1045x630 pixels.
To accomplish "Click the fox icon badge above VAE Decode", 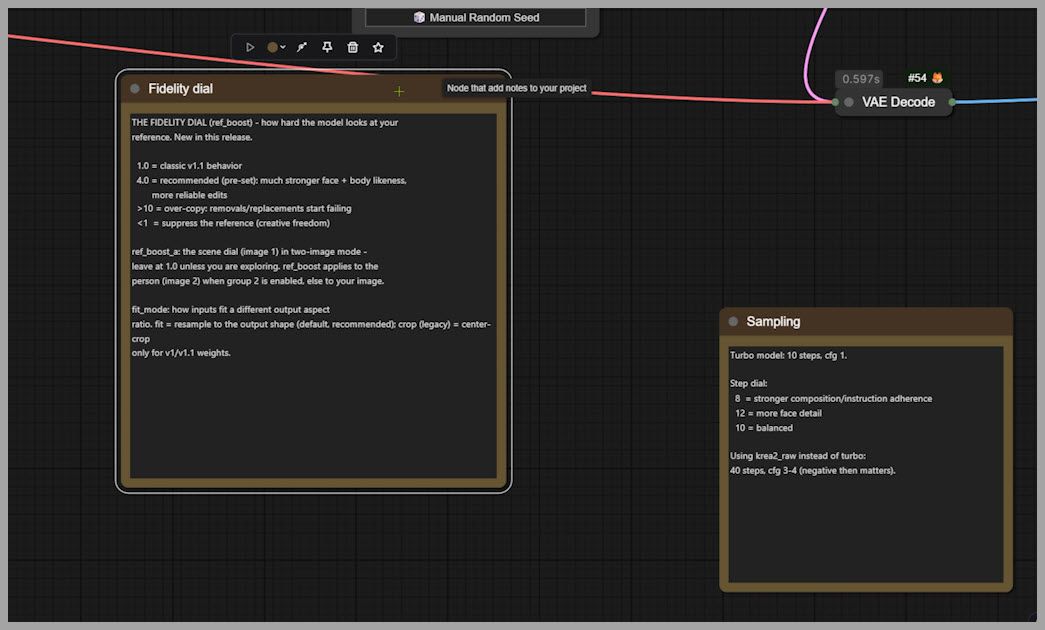I will click(x=937, y=78).
